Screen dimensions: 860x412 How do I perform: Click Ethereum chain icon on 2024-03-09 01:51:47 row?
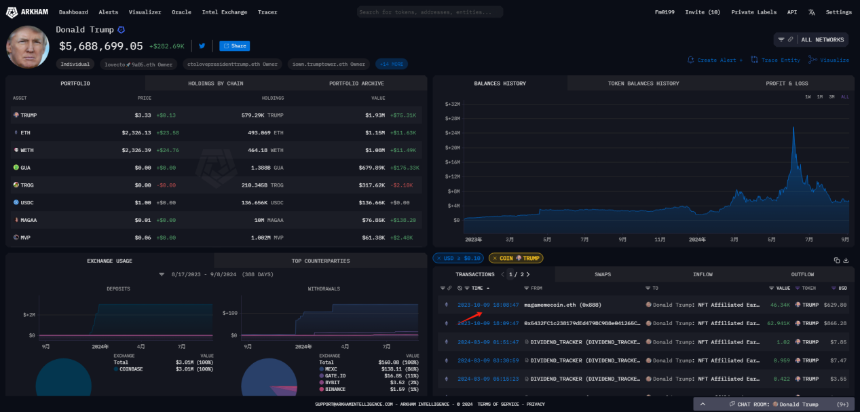(445, 342)
